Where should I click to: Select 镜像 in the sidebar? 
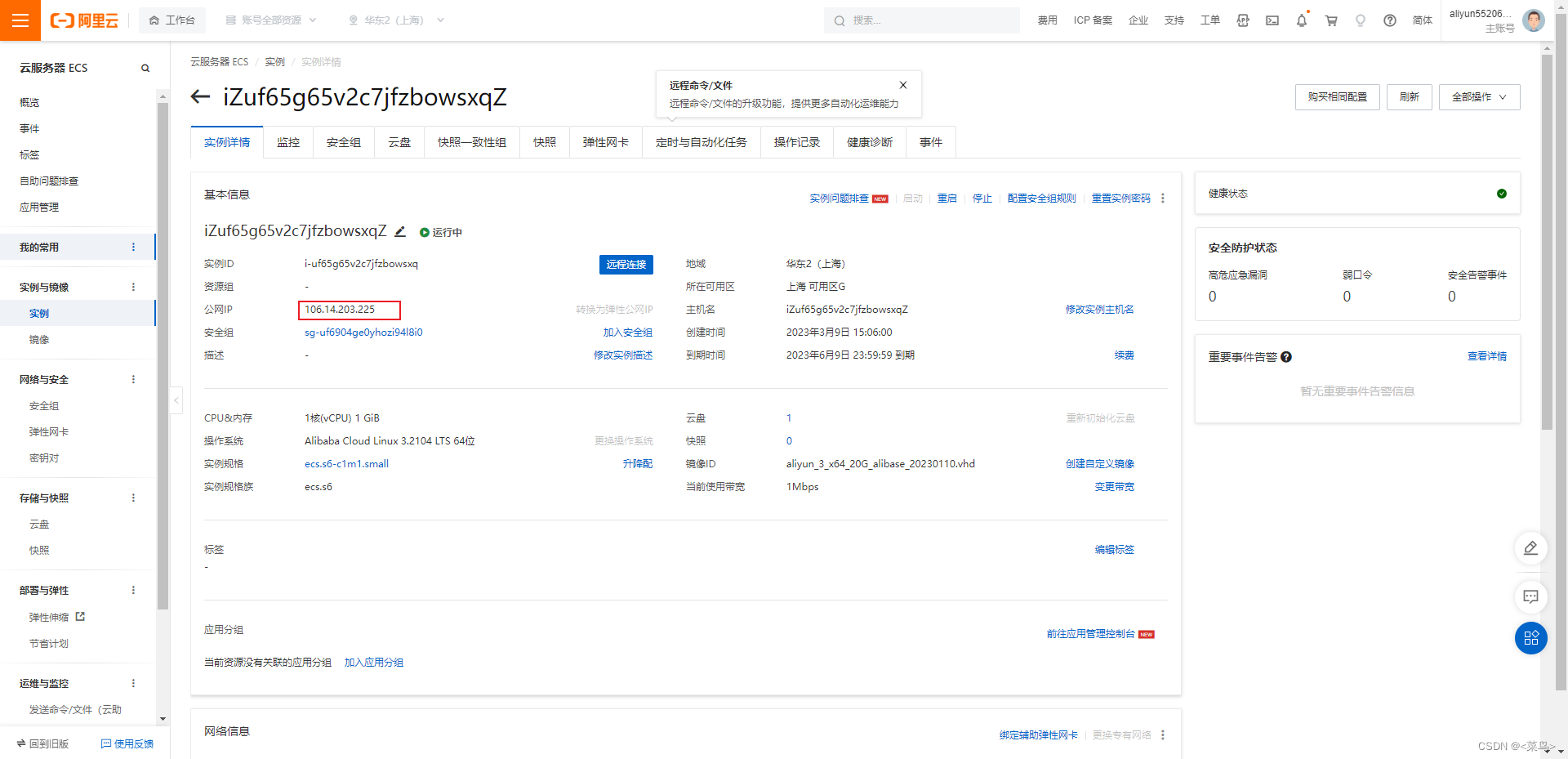39,340
